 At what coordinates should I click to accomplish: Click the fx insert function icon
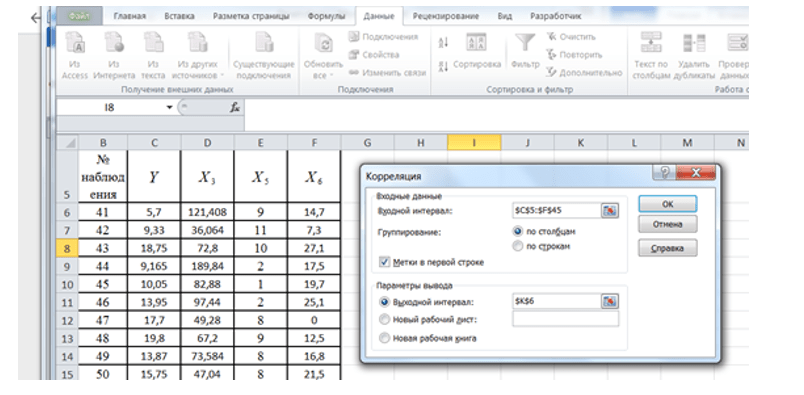[235, 108]
